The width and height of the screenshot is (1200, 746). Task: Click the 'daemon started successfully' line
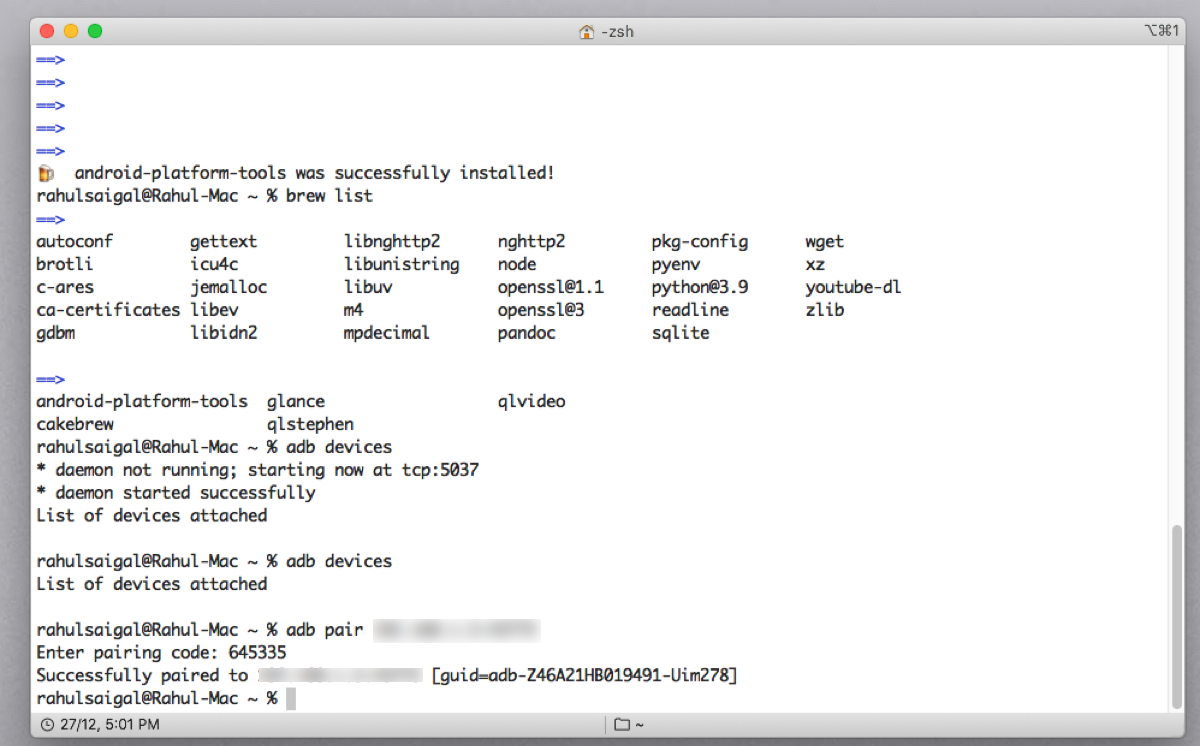pyautogui.click(x=176, y=493)
